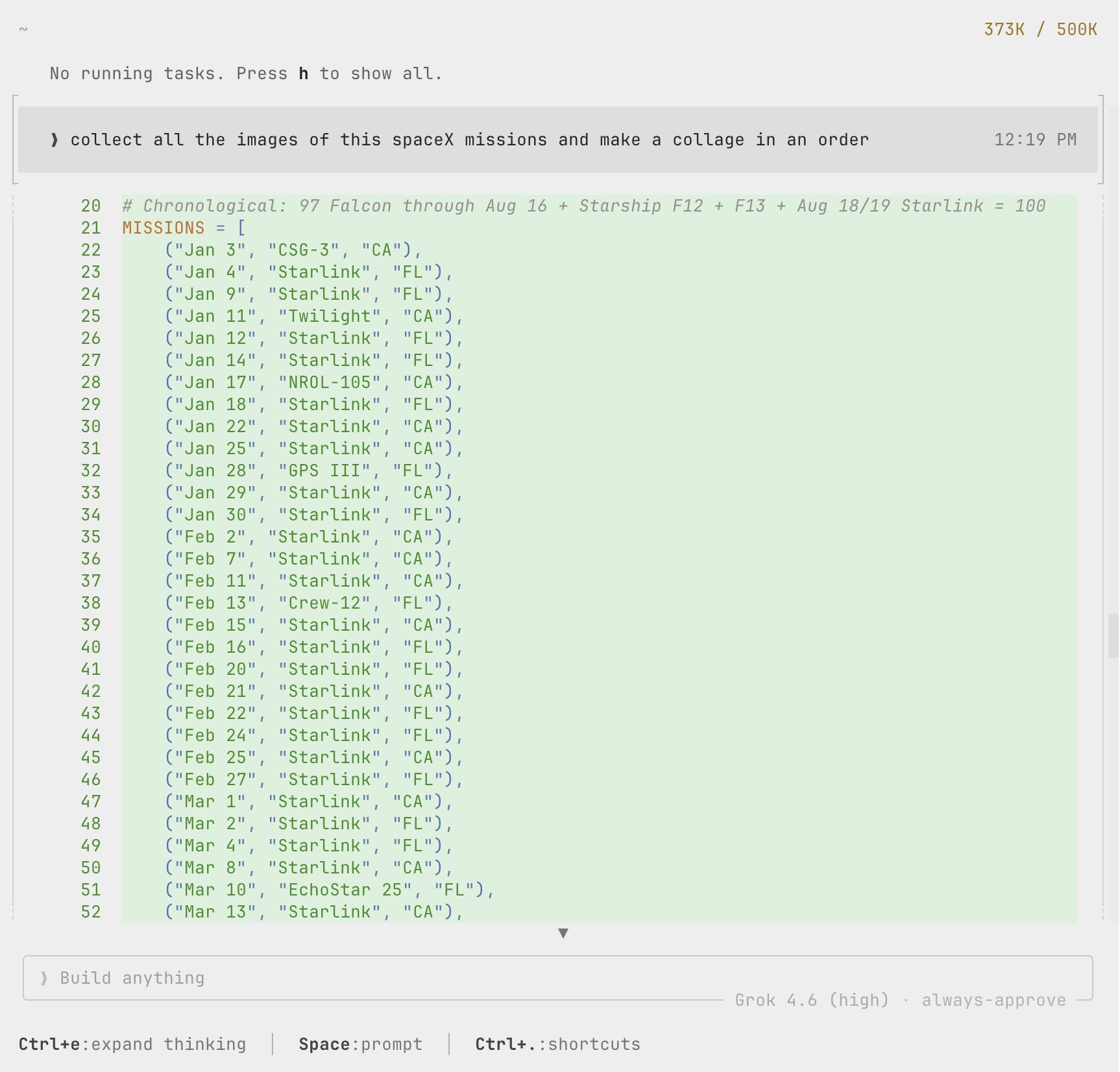Click the "Jan 3" CSG-3 mission line

293,250
